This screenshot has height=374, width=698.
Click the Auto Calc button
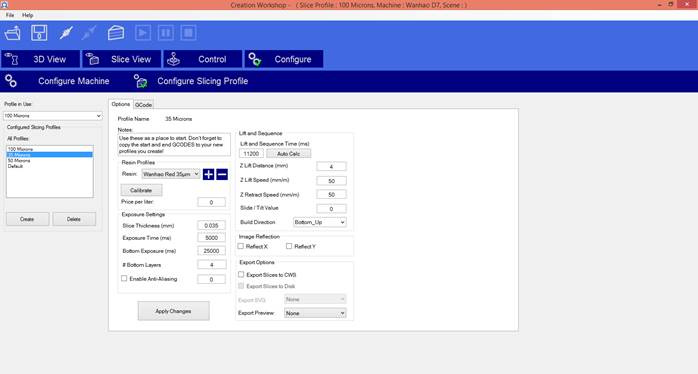click(x=288, y=154)
